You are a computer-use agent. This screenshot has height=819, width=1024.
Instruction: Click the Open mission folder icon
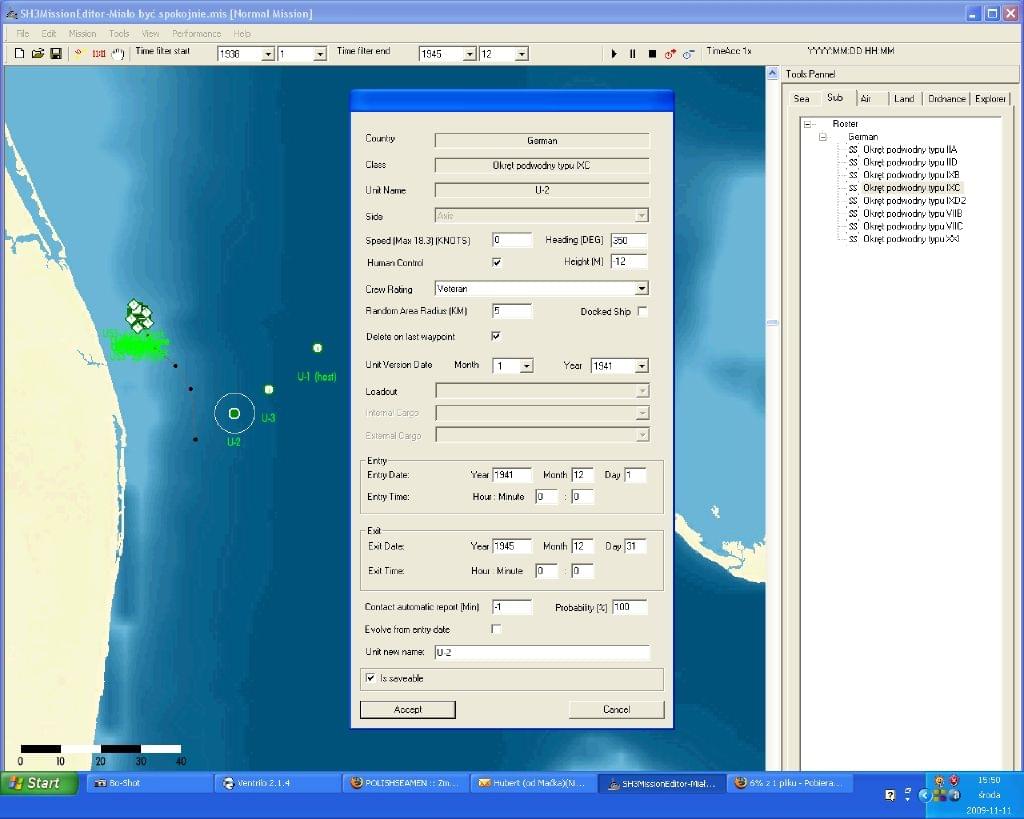37,53
